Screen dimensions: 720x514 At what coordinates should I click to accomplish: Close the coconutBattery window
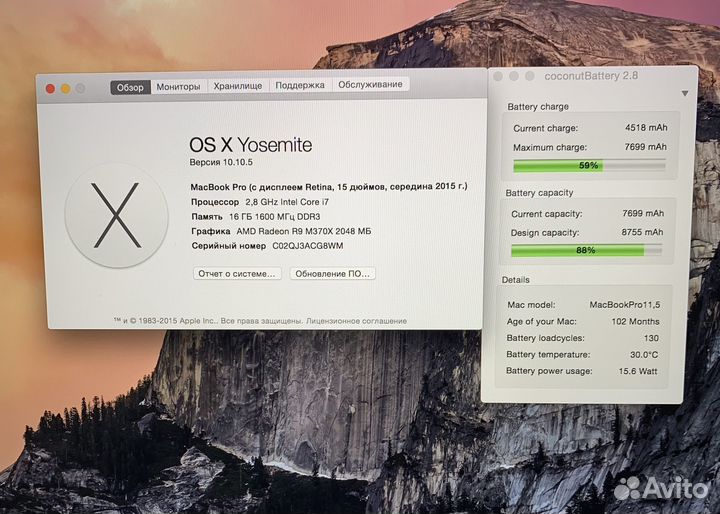point(498,76)
